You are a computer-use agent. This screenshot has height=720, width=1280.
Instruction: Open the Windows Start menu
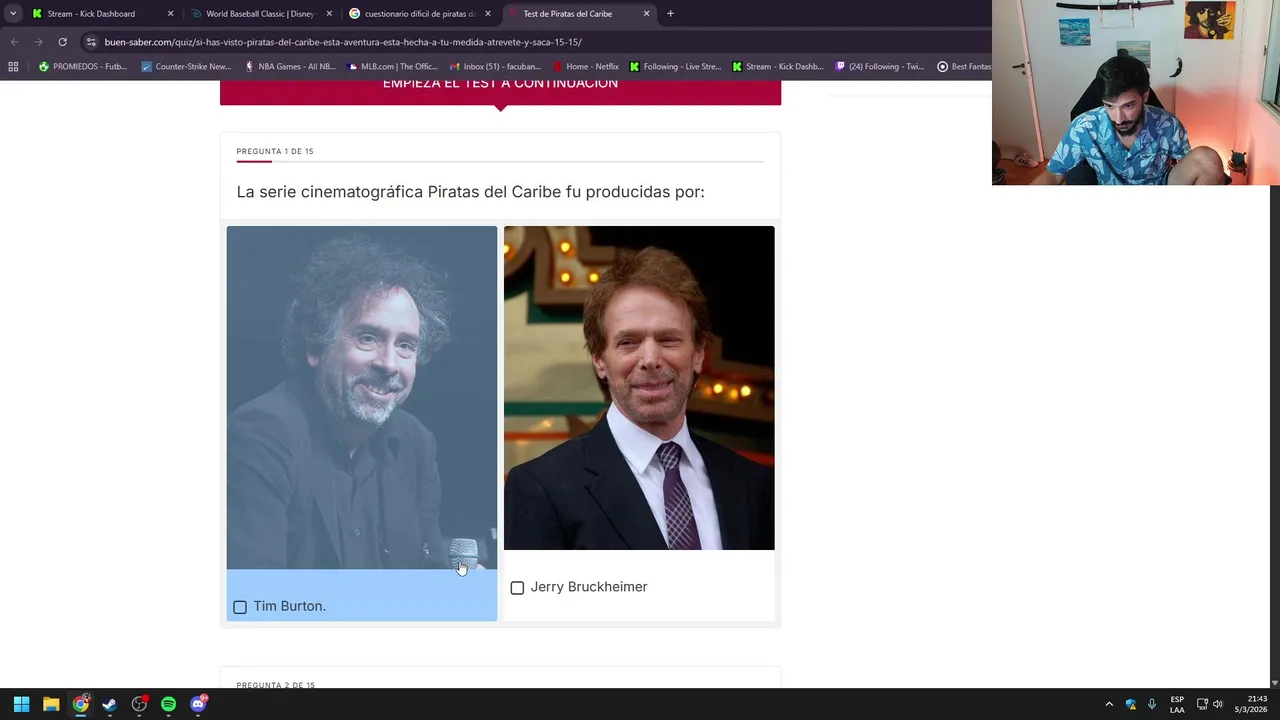coord(21,704)
